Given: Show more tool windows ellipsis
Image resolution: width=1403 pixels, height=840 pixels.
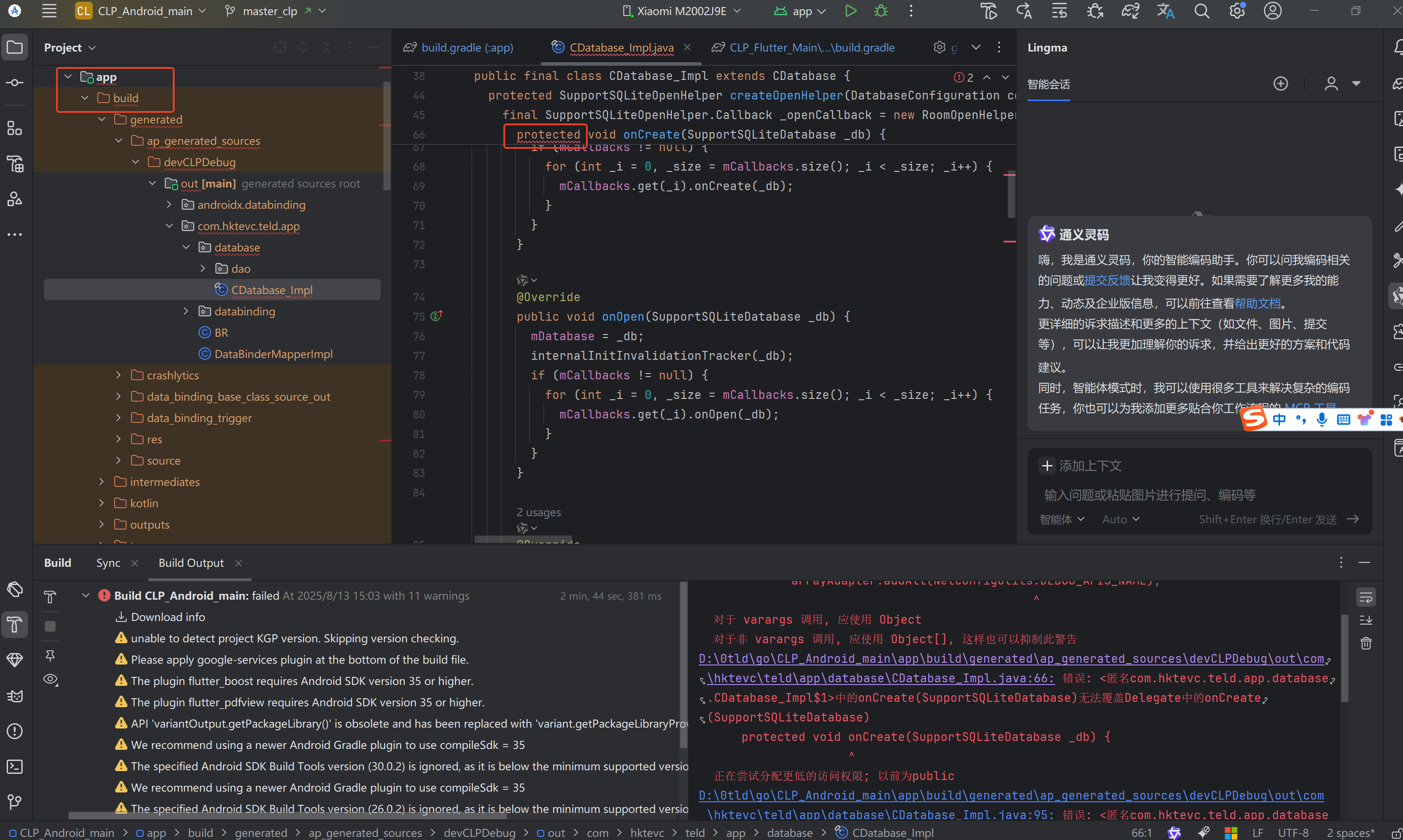Looking at the screenshot, I should (15, 235).
